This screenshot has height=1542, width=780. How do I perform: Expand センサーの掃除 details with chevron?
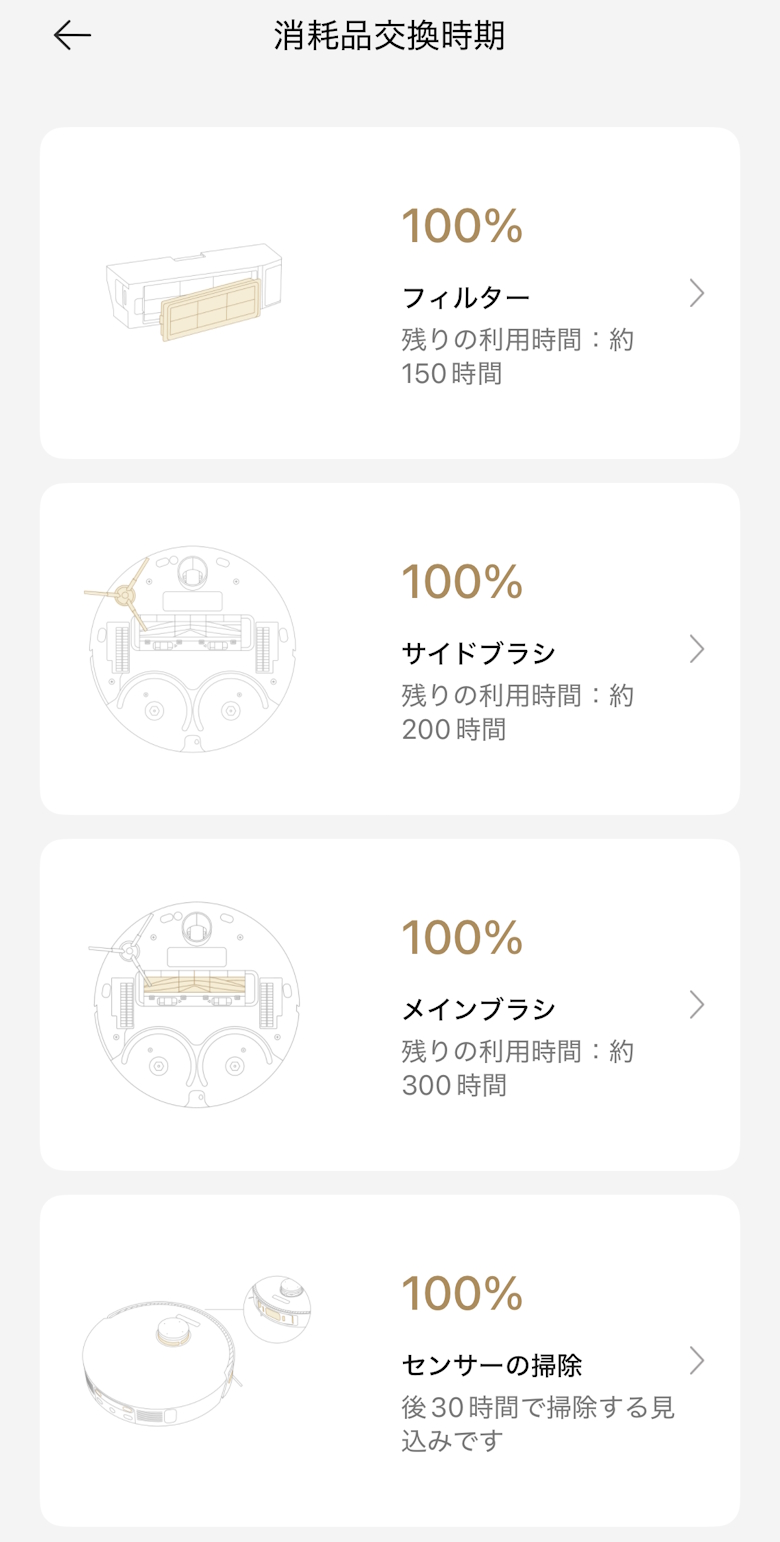(697, 1361)
